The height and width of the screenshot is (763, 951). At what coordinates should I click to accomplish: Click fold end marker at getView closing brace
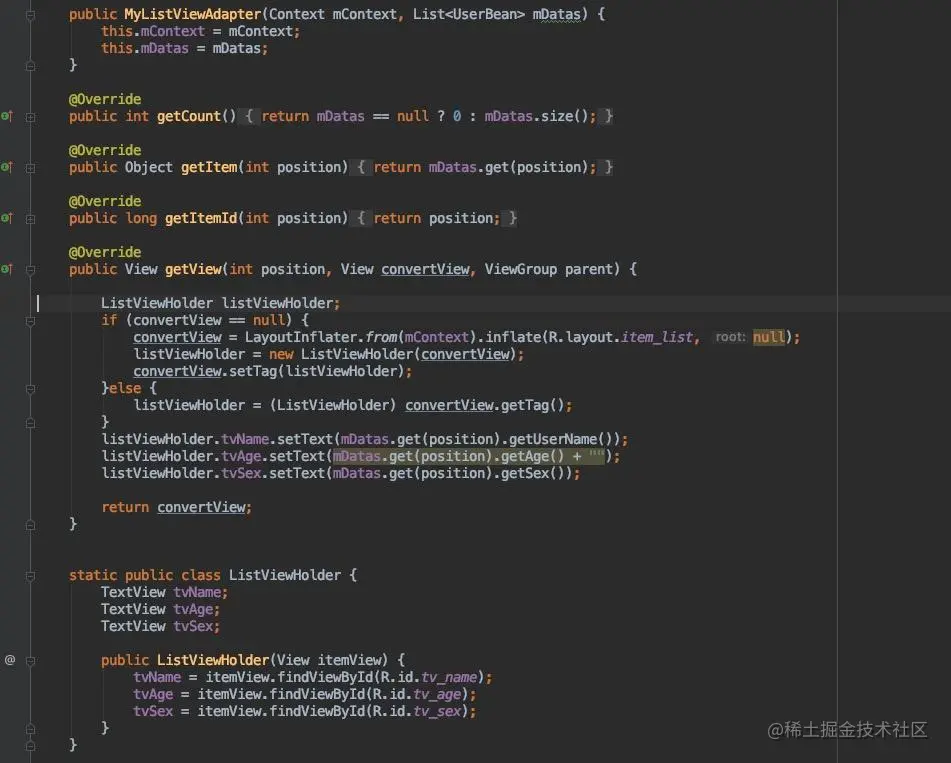click(30, 525)
